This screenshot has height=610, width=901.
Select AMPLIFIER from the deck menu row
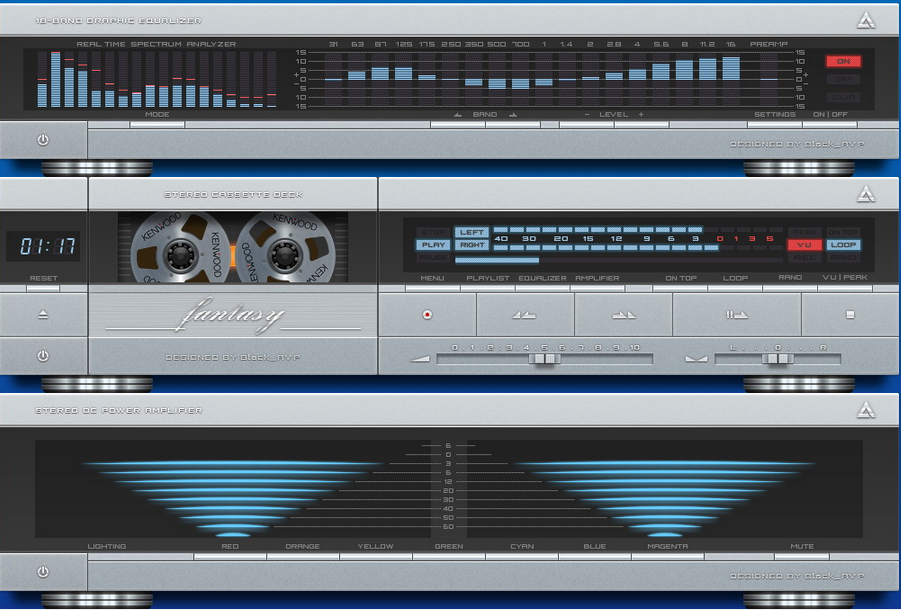tap(597, 278)
